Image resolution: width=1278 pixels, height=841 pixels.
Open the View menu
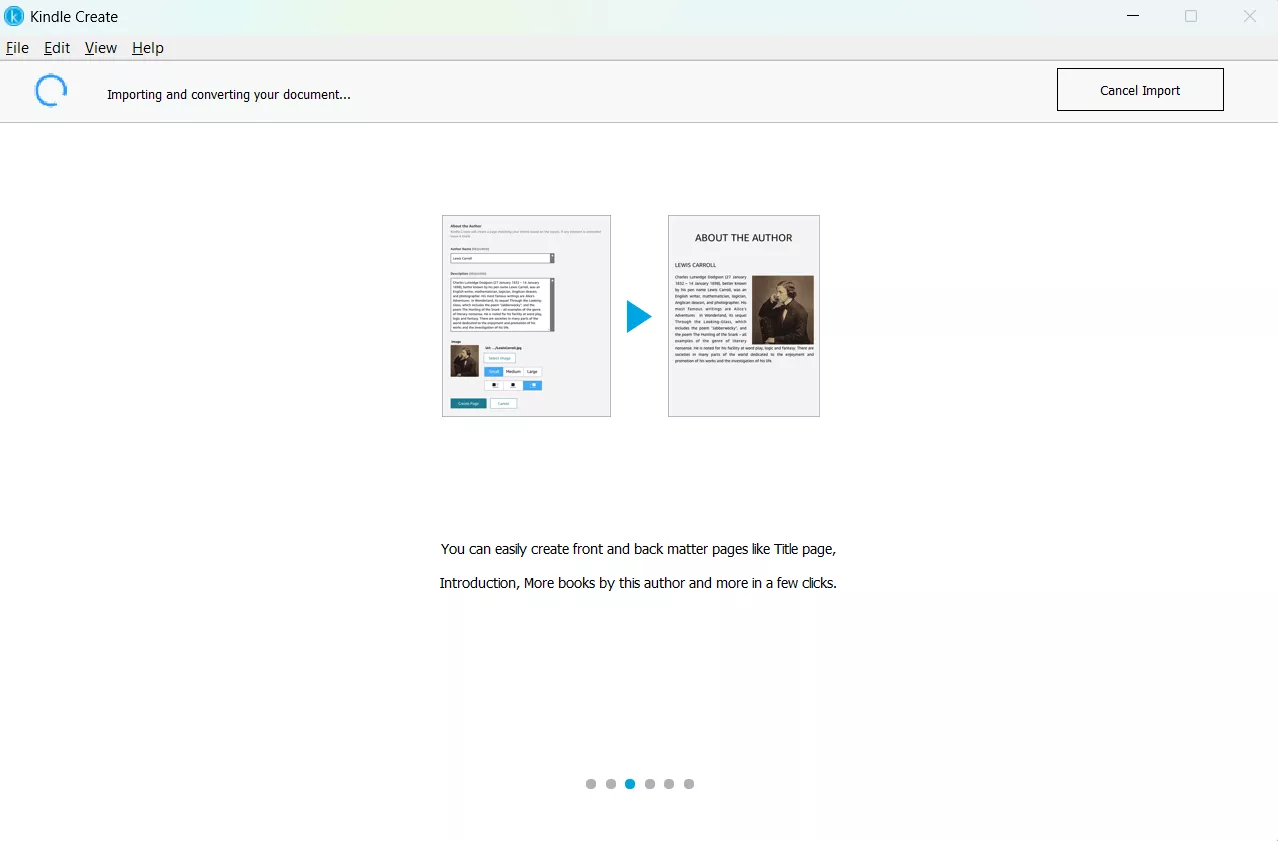click(x=100, y=47)
